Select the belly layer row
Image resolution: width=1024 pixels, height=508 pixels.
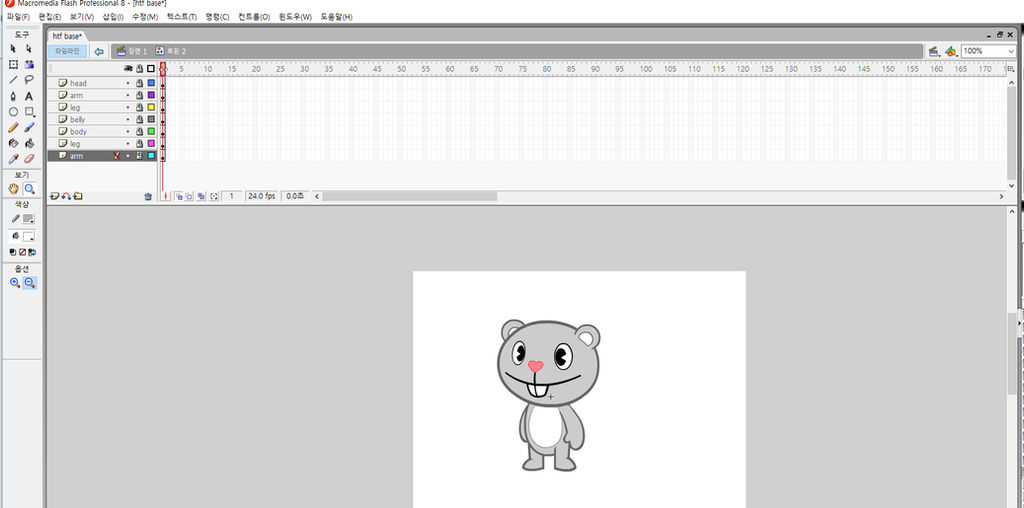(102, 119)
